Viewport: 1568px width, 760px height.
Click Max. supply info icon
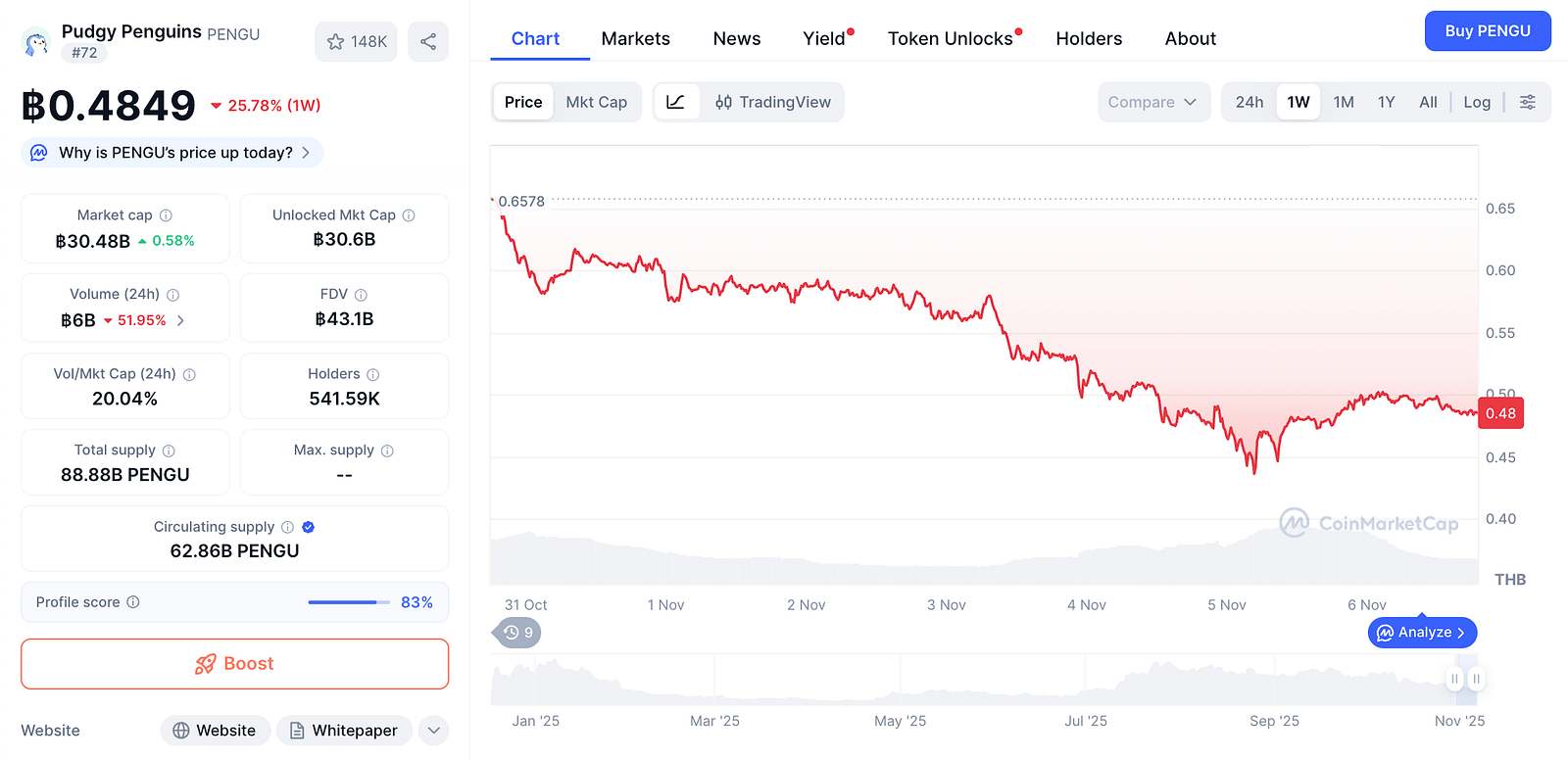tap(387, 451)
